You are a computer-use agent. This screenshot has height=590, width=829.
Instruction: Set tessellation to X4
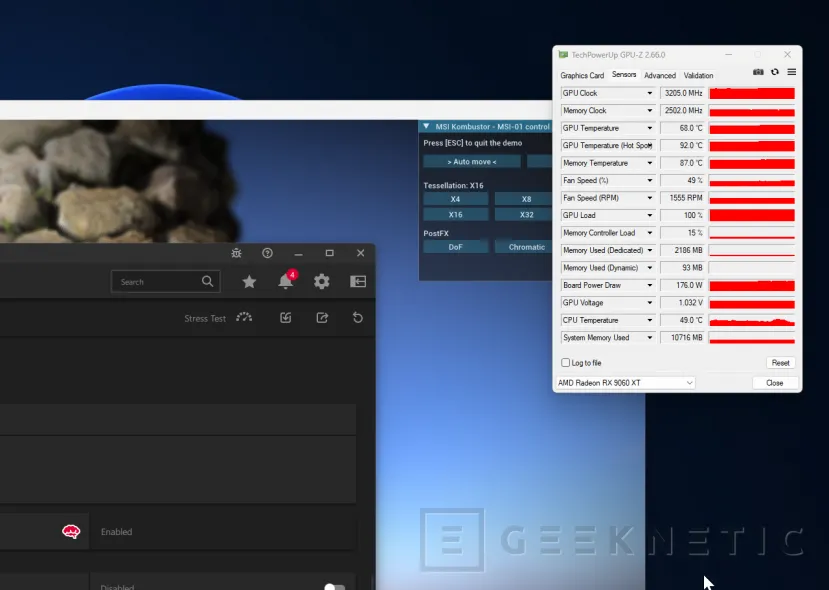point(455,199)
